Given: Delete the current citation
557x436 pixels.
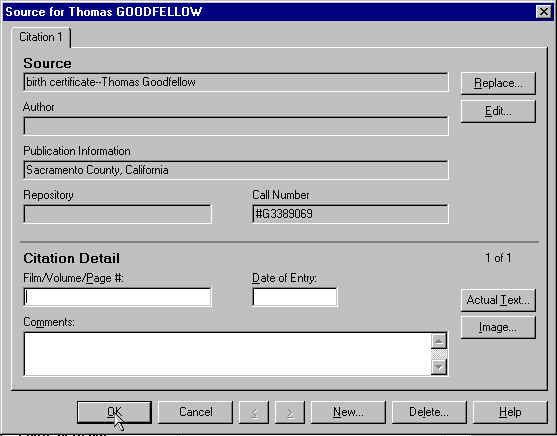Looking at the screenshot, I should pos(429,412).
